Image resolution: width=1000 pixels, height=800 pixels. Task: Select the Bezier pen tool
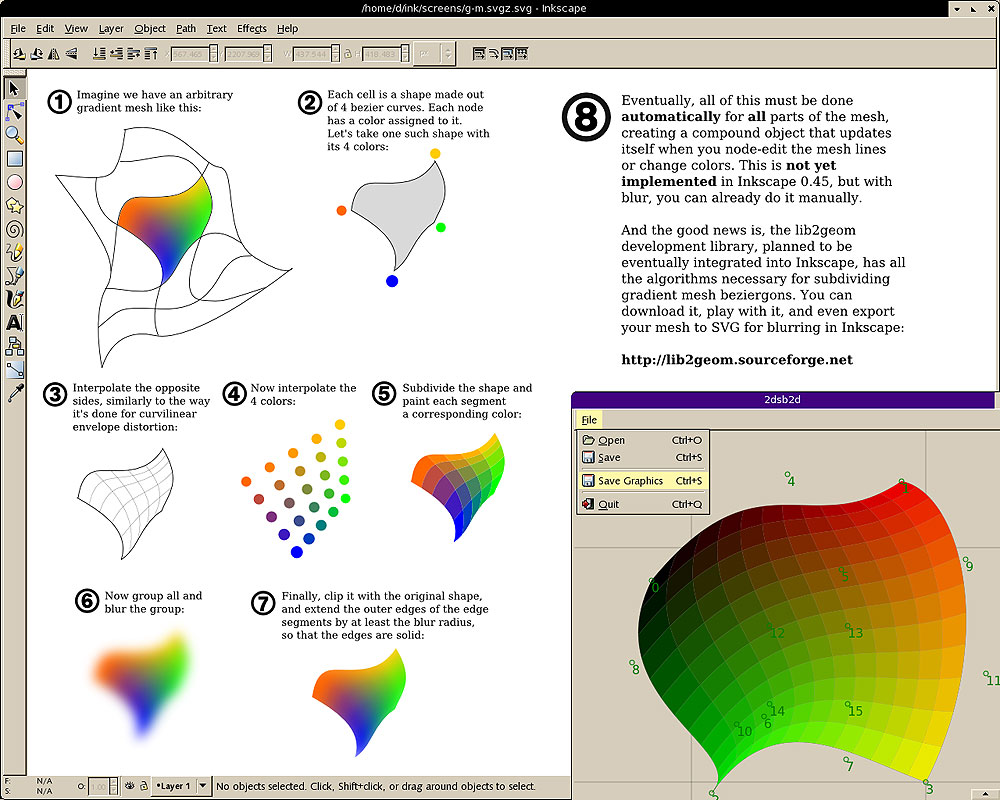[14, 276]
